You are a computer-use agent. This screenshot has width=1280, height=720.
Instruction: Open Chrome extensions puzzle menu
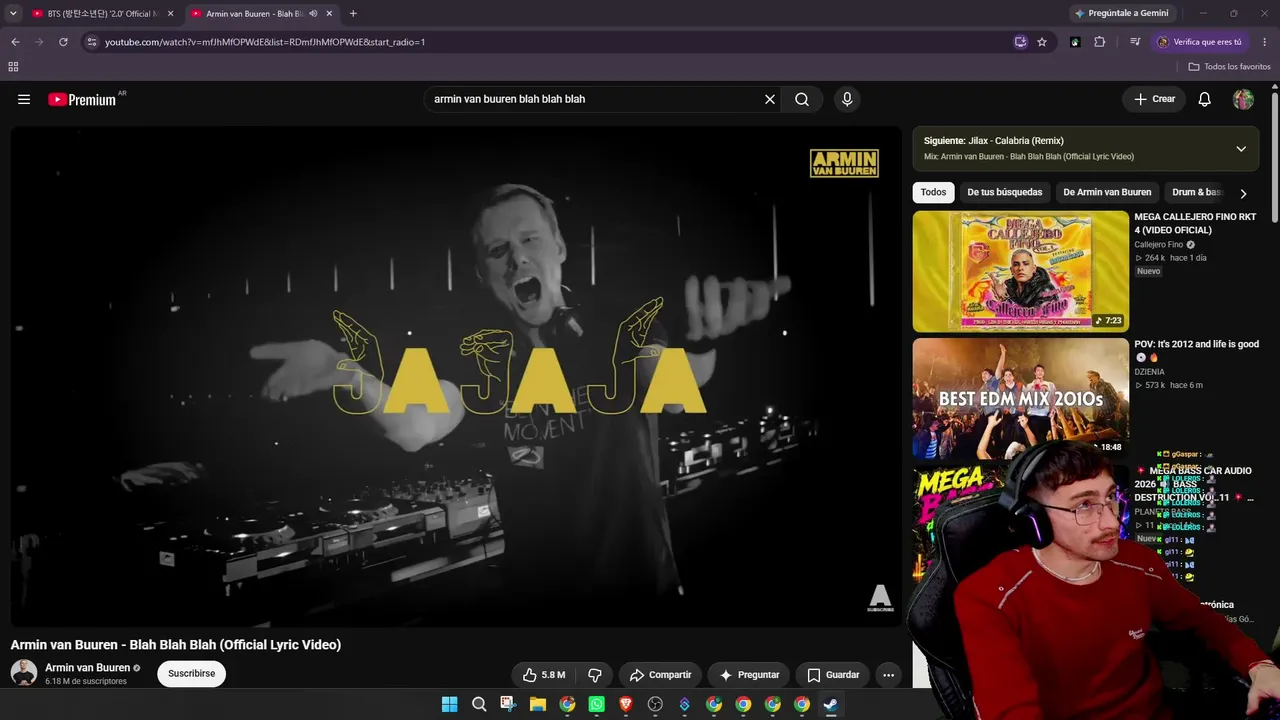coord(1100,42)
